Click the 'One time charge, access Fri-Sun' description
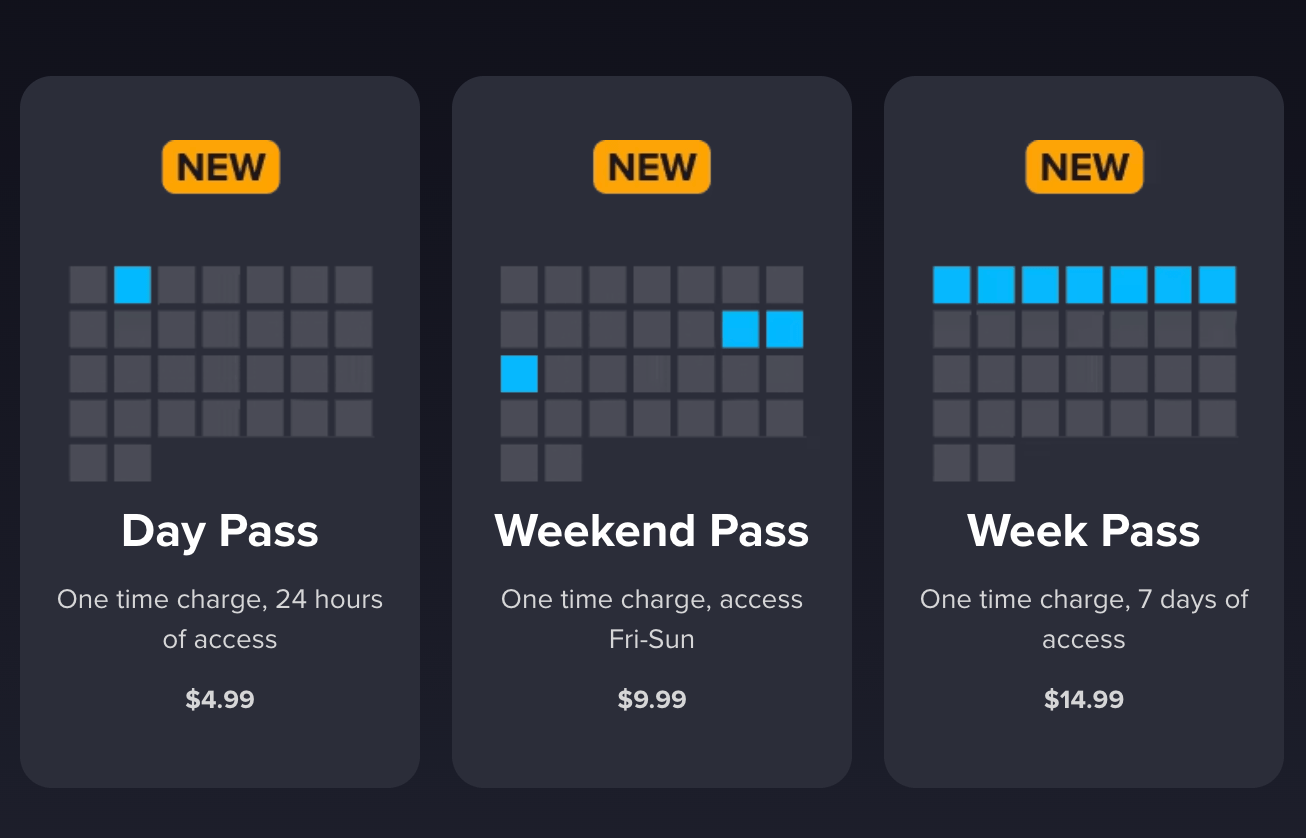Image resolution: width=1306 pixels, height=838 pixels. 652,618
